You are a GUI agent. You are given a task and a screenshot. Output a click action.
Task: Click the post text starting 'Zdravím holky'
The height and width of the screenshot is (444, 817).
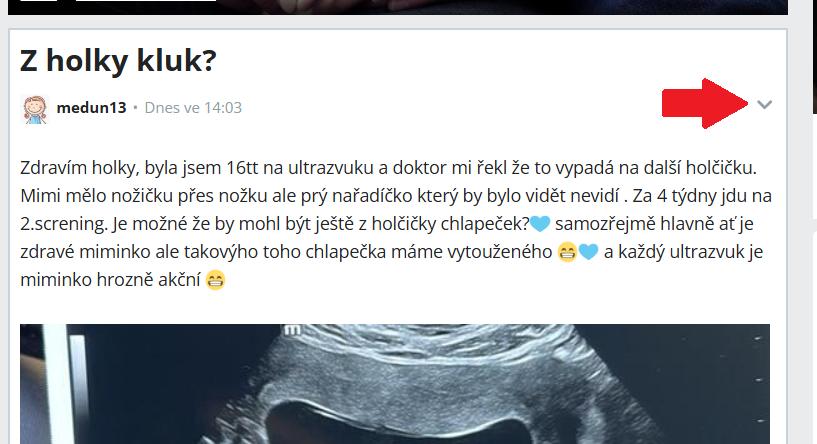[x=395, y=224]
